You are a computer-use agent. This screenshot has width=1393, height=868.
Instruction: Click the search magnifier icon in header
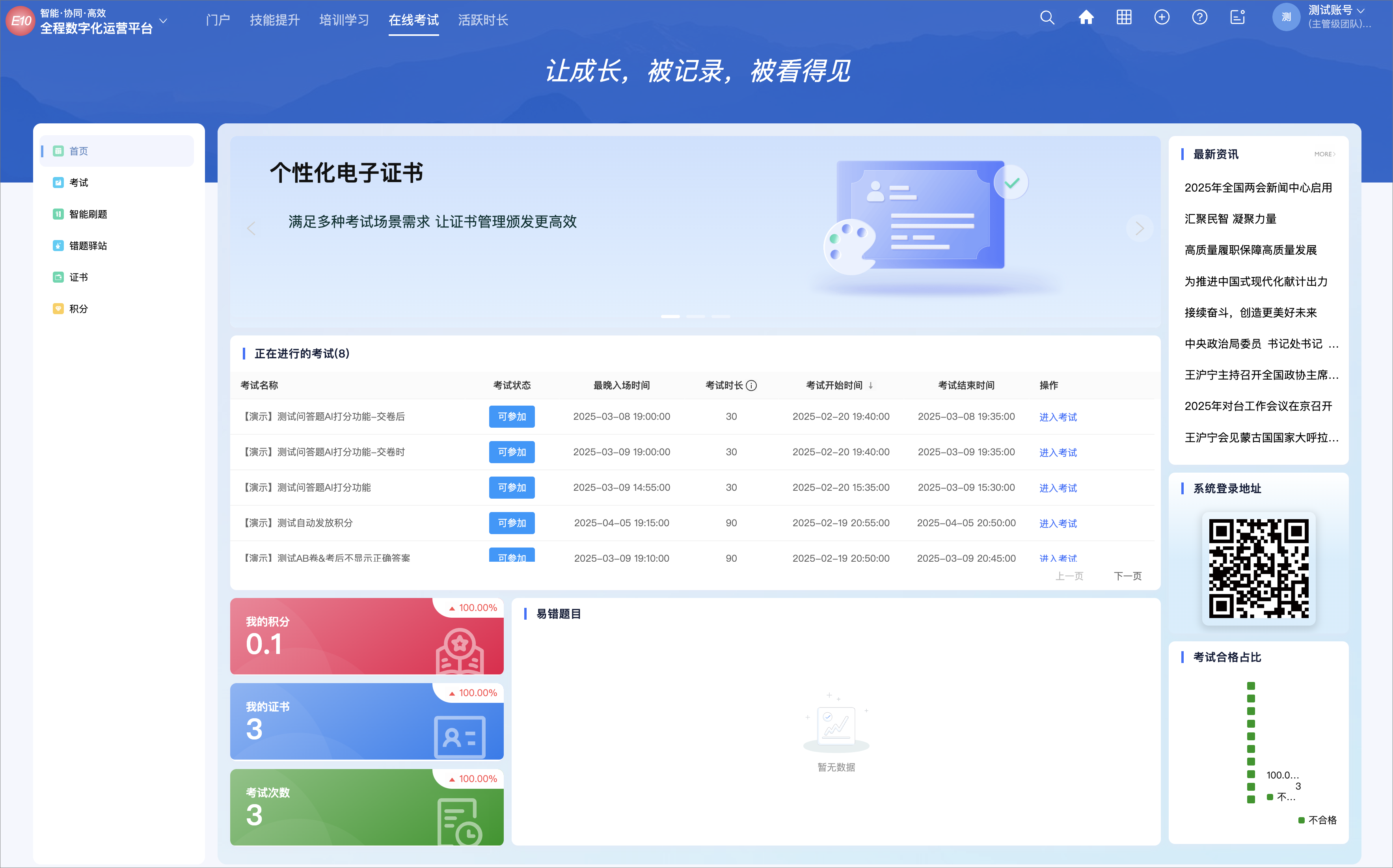tap(1047, 18)
